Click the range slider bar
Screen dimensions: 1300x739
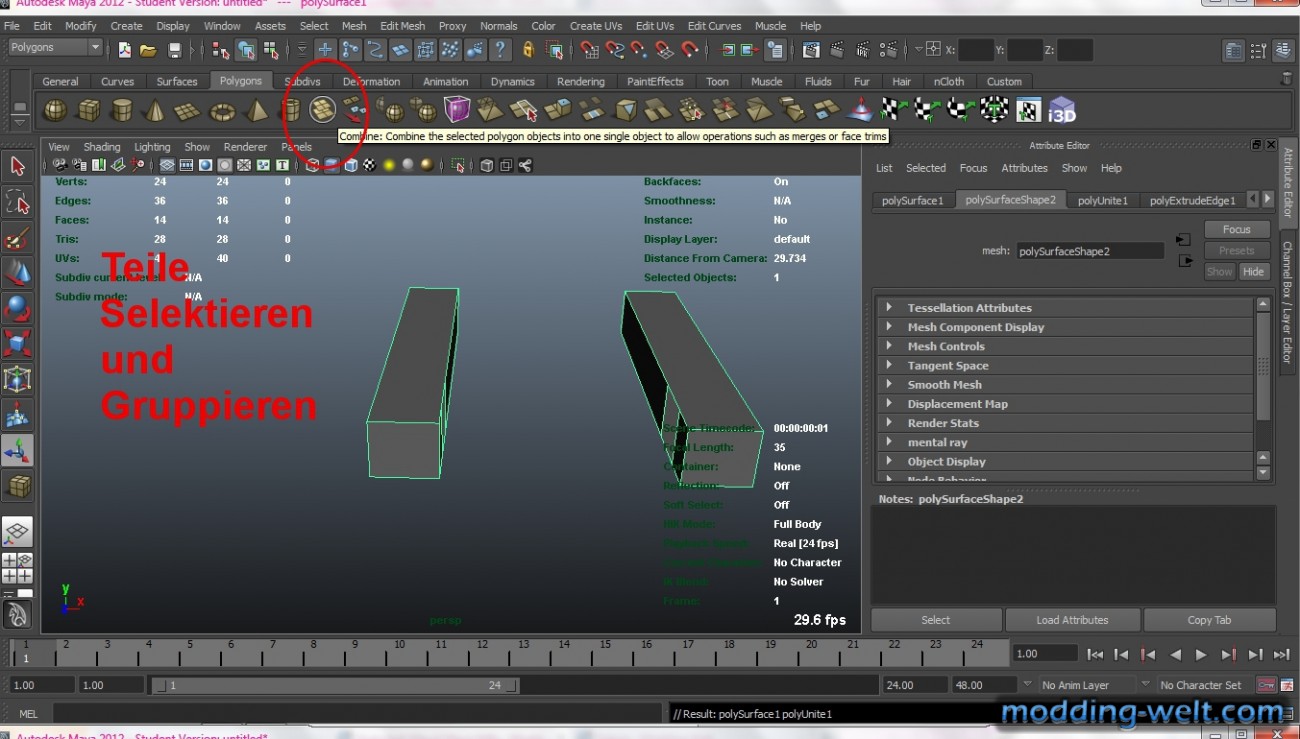(335, 686)
